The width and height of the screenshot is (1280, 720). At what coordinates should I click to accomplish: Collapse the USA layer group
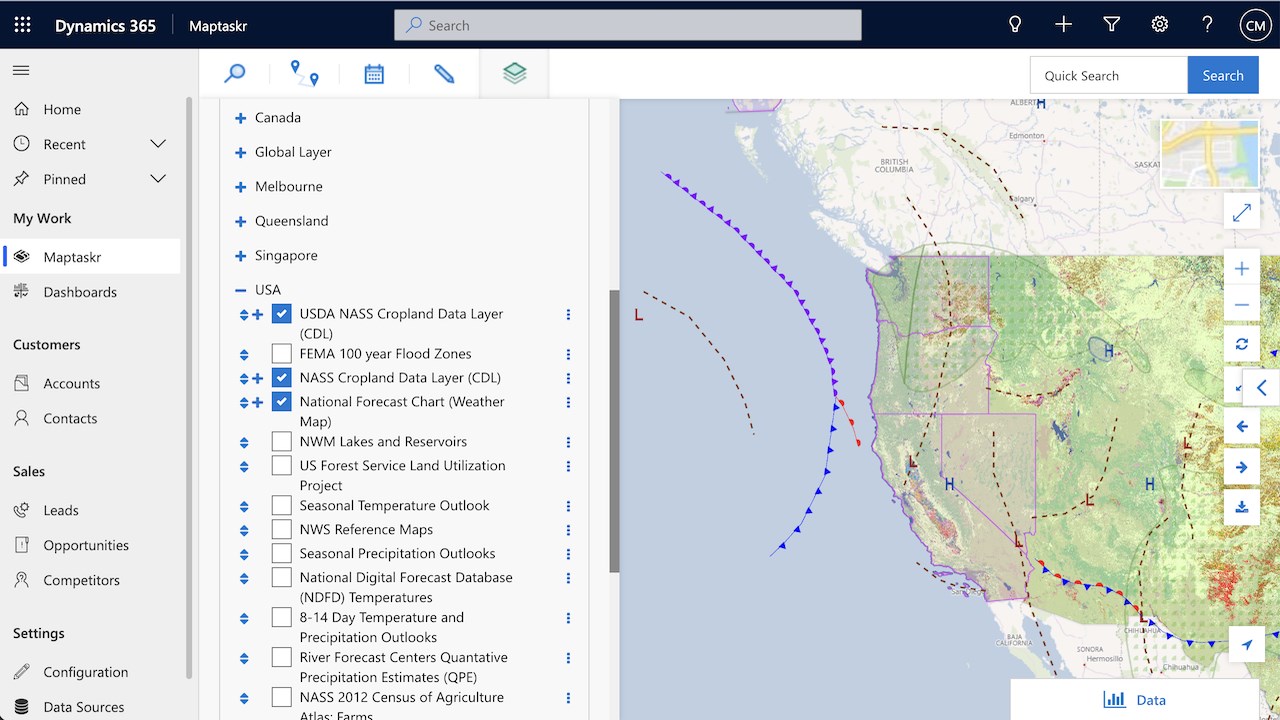click(240, 291)
